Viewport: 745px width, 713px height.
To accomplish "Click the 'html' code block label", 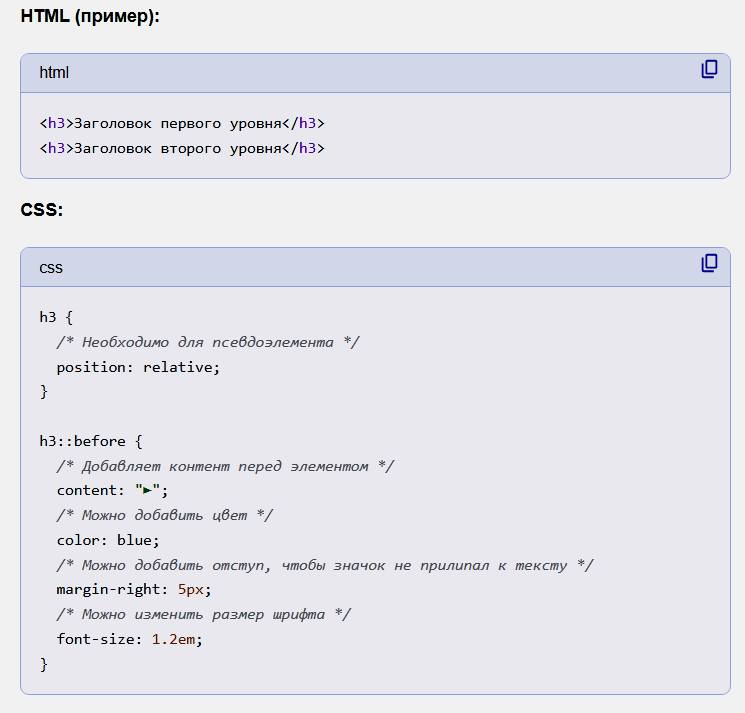I will 54,73.
